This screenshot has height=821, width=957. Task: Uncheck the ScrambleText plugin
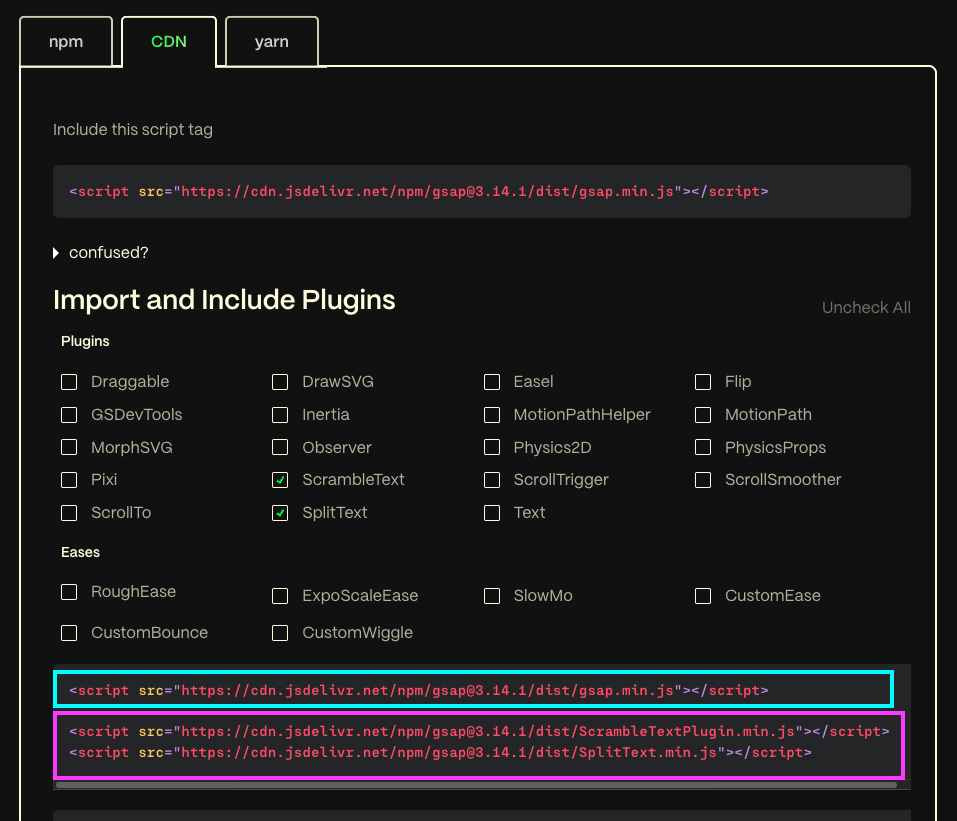pyautogui.click(x=281, y=480)
